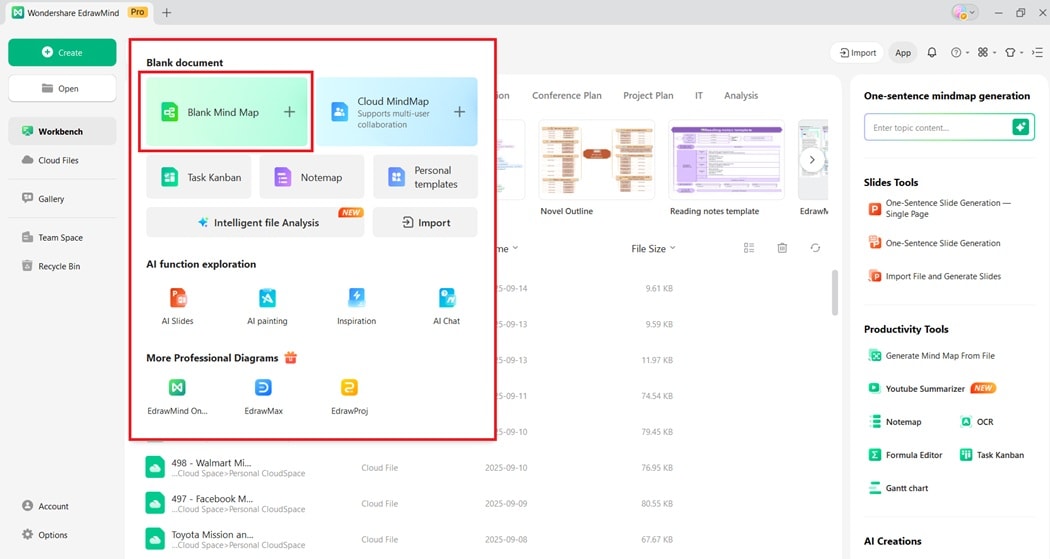Viewport: 1050px width, 559px height.
Task: Click the file list vertical scrollbar
Action: coord(834,293)
